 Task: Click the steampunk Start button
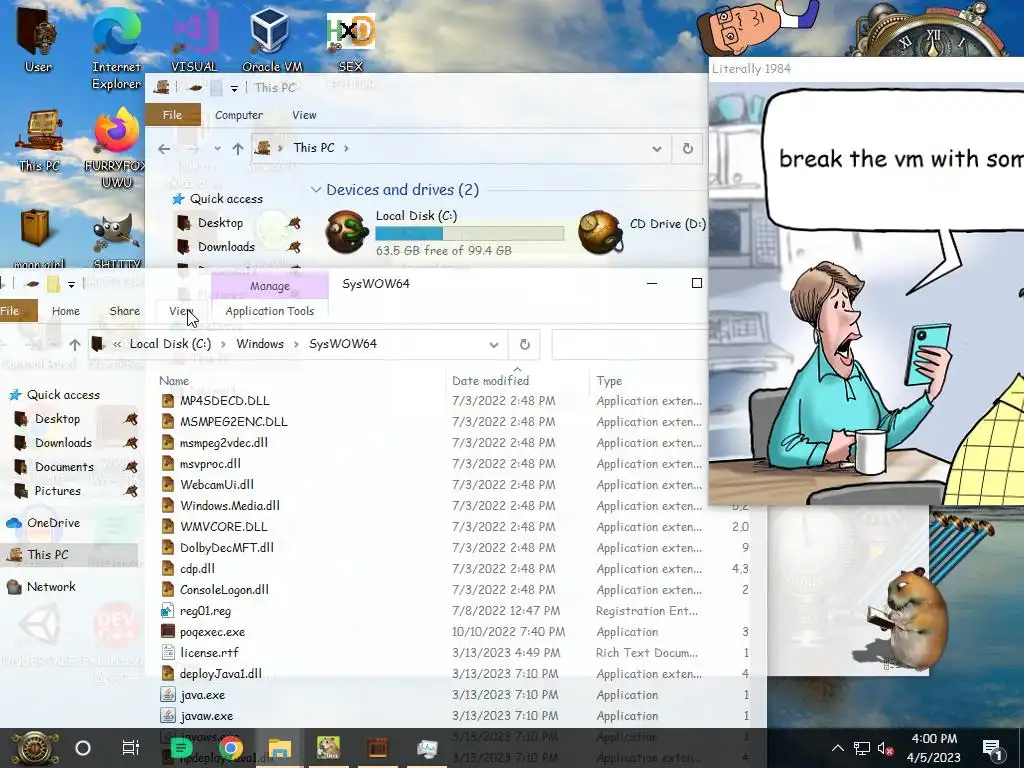(x=34, y=748)
